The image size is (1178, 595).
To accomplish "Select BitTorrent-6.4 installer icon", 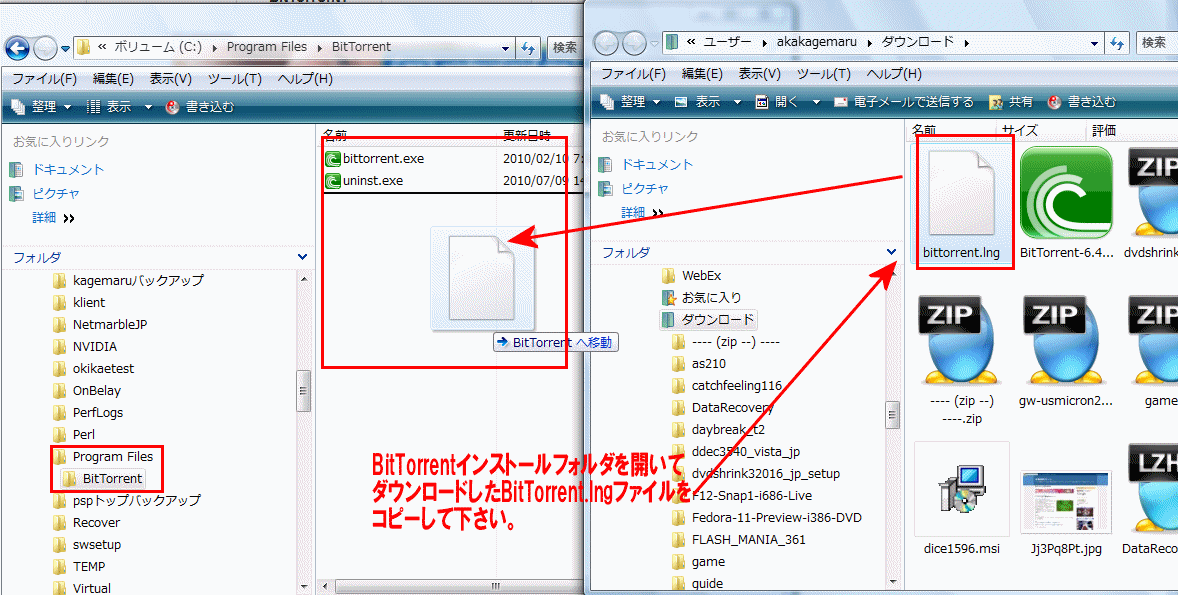I will click(1066, 204).
